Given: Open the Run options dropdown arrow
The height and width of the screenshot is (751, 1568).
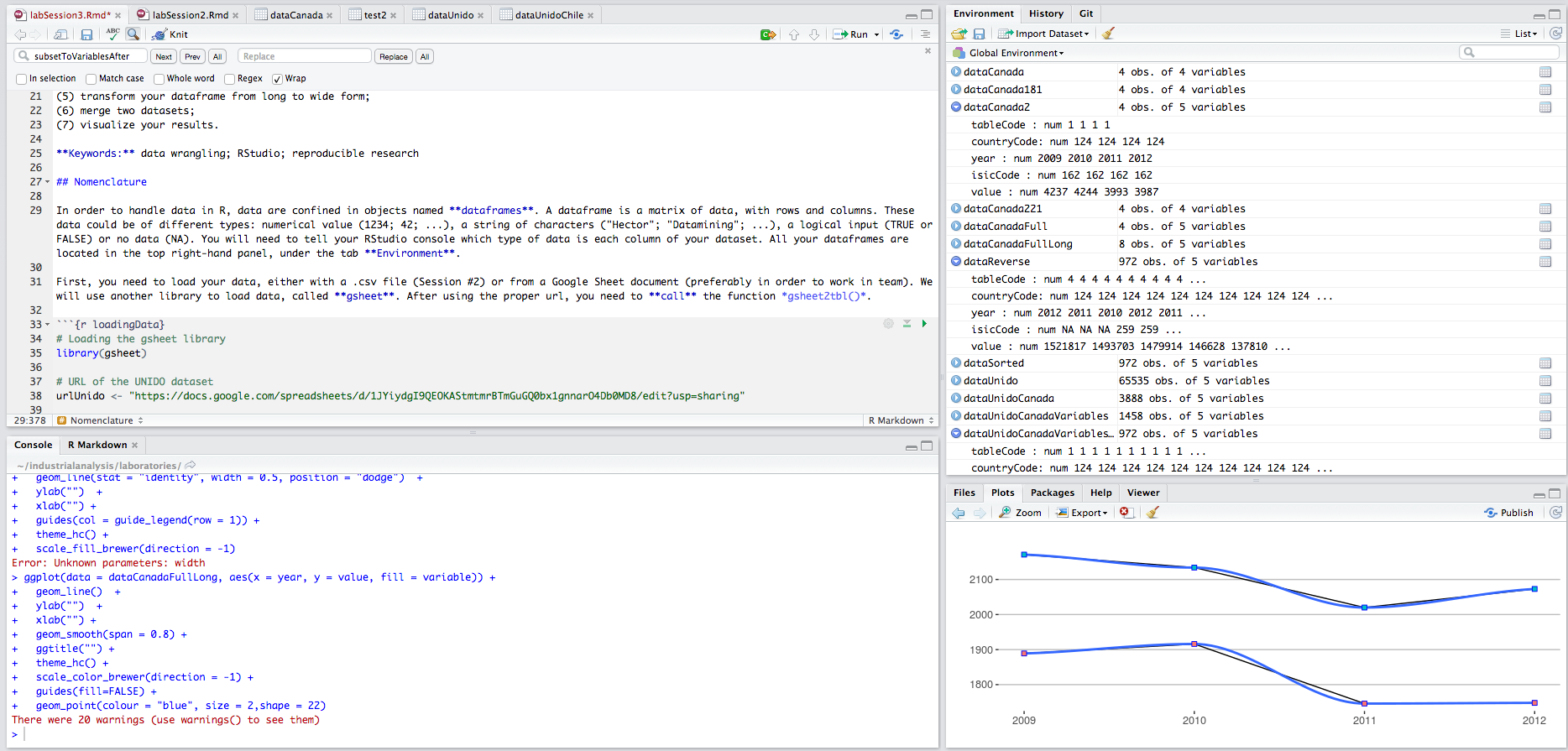Looking at the screenshot, I should coord(877,34).
